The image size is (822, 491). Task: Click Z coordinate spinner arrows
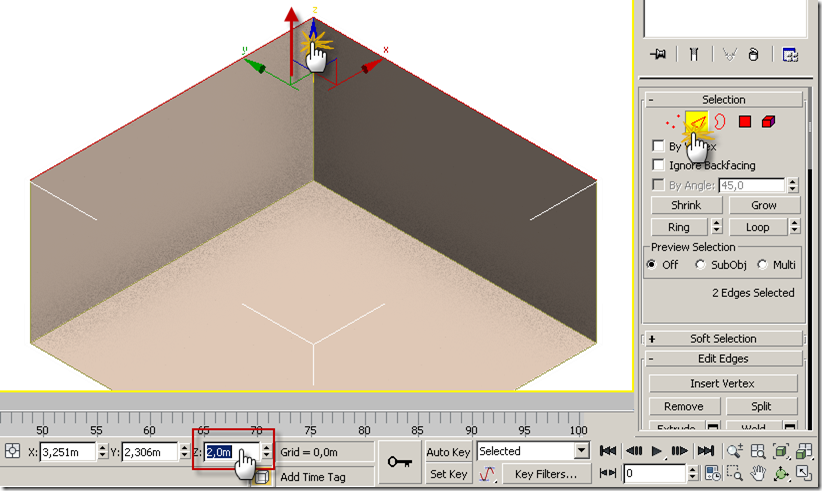[267, 451]
